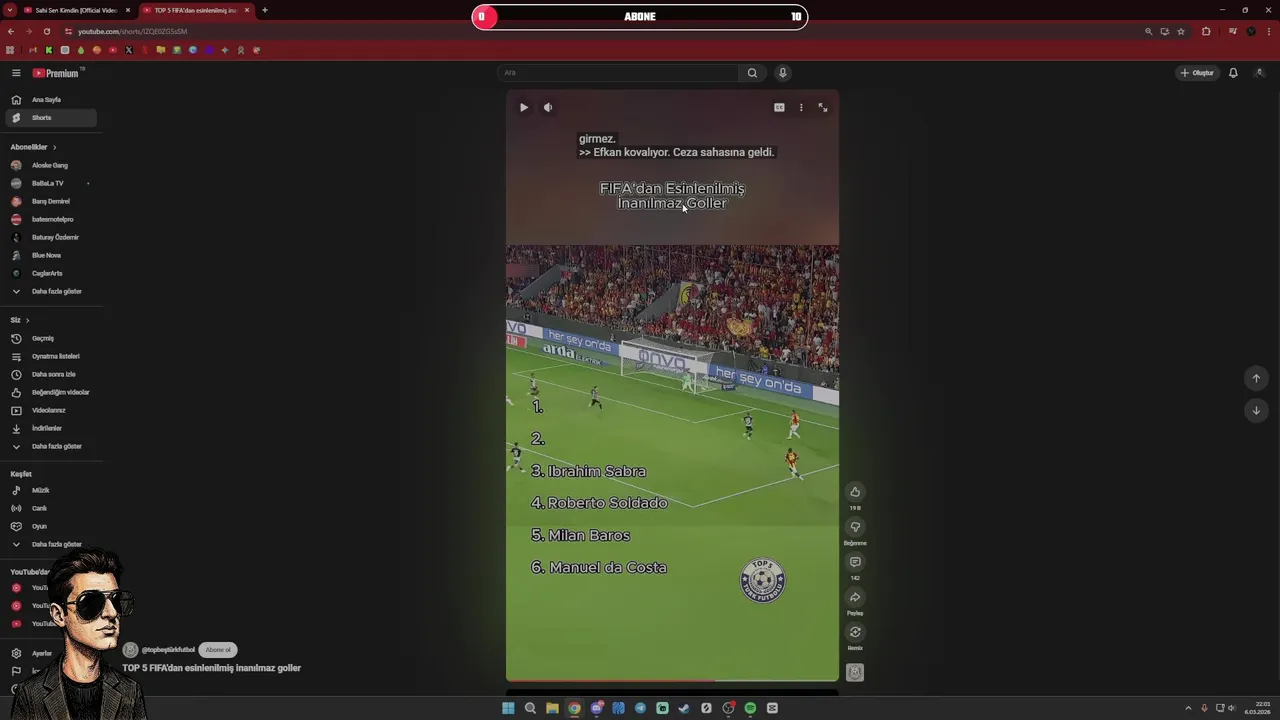This screenshot has height=720, width=1280.
Task: Go back in the browser
Action: [x=10, y=31]
